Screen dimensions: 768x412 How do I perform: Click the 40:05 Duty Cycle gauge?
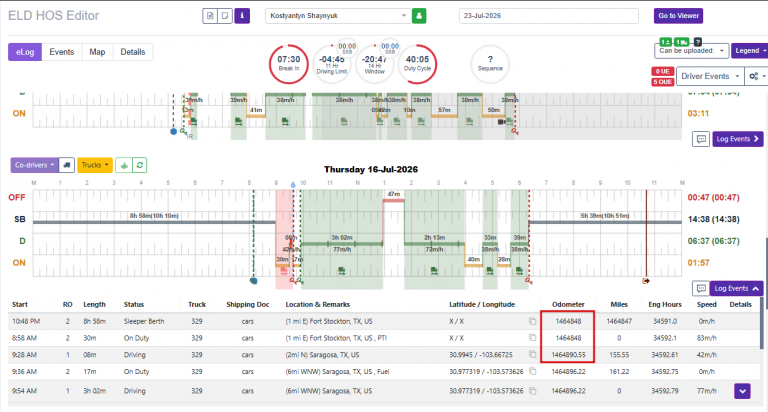(417, 64)
